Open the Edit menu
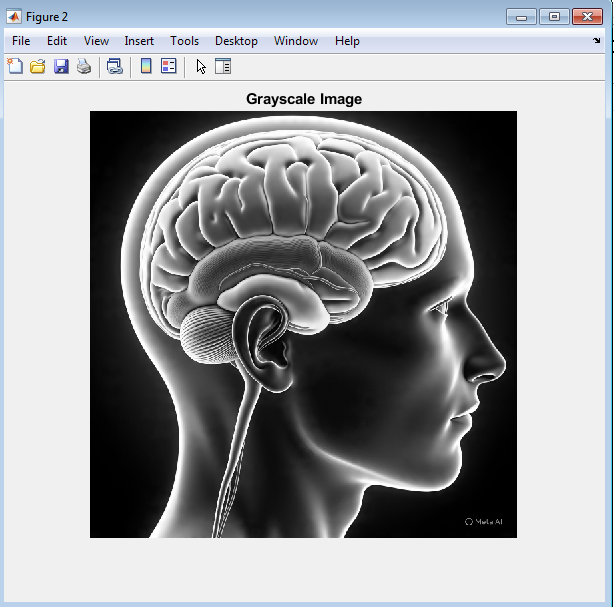 pos(57,41)
